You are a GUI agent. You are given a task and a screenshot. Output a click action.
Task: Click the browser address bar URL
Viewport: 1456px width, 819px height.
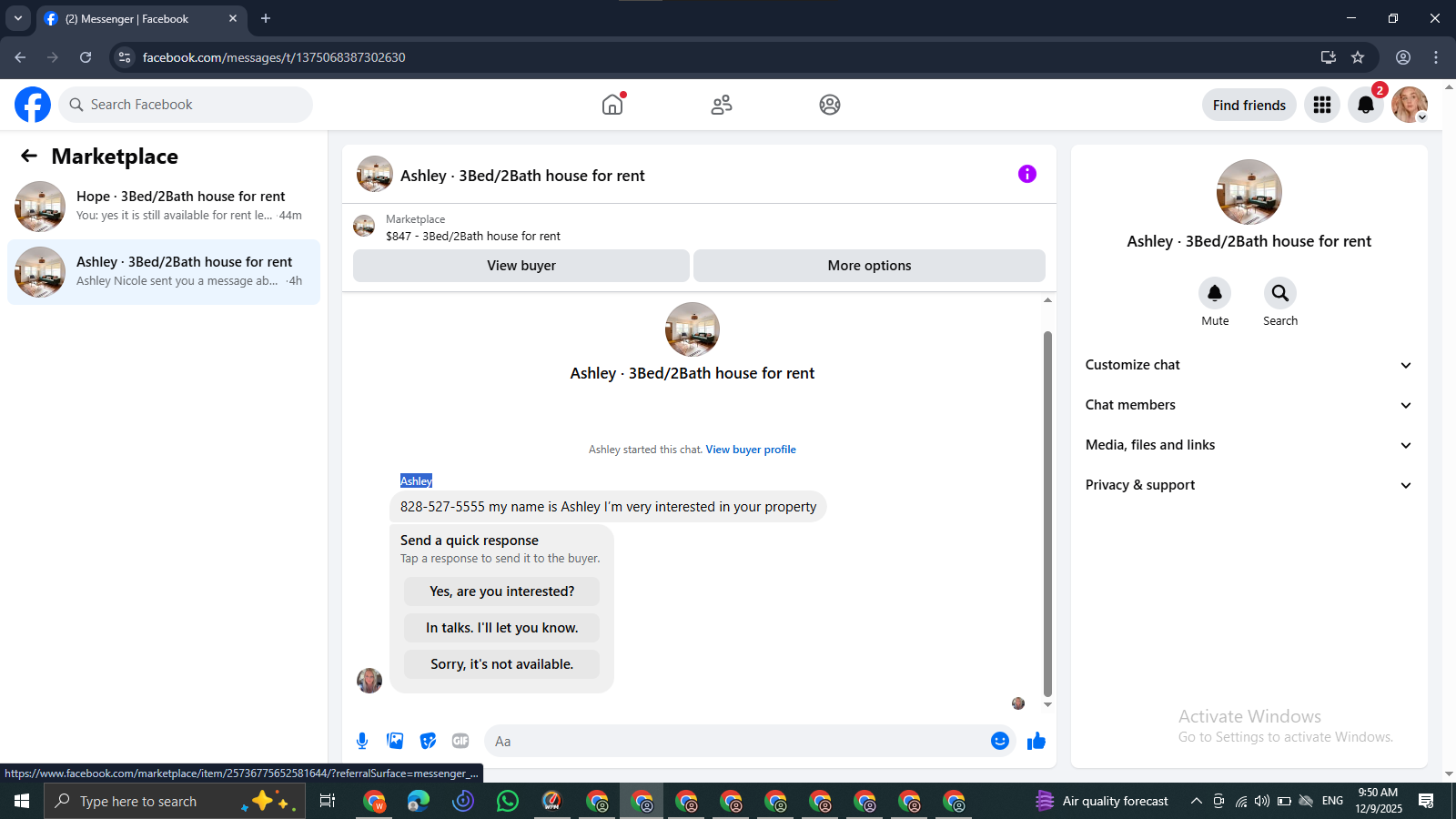(x=274, y=57)
